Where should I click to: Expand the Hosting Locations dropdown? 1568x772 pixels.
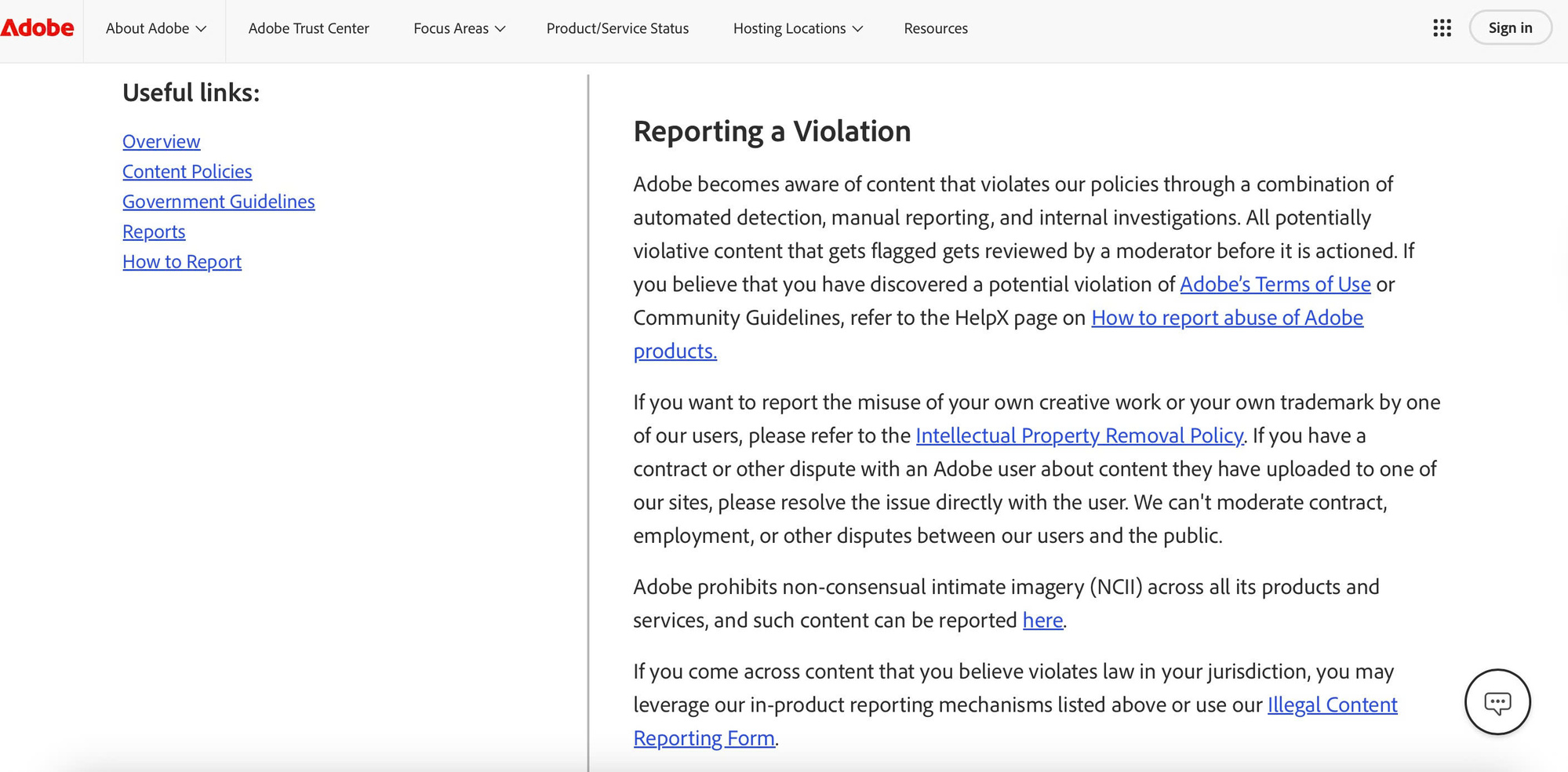pos(798,28)
